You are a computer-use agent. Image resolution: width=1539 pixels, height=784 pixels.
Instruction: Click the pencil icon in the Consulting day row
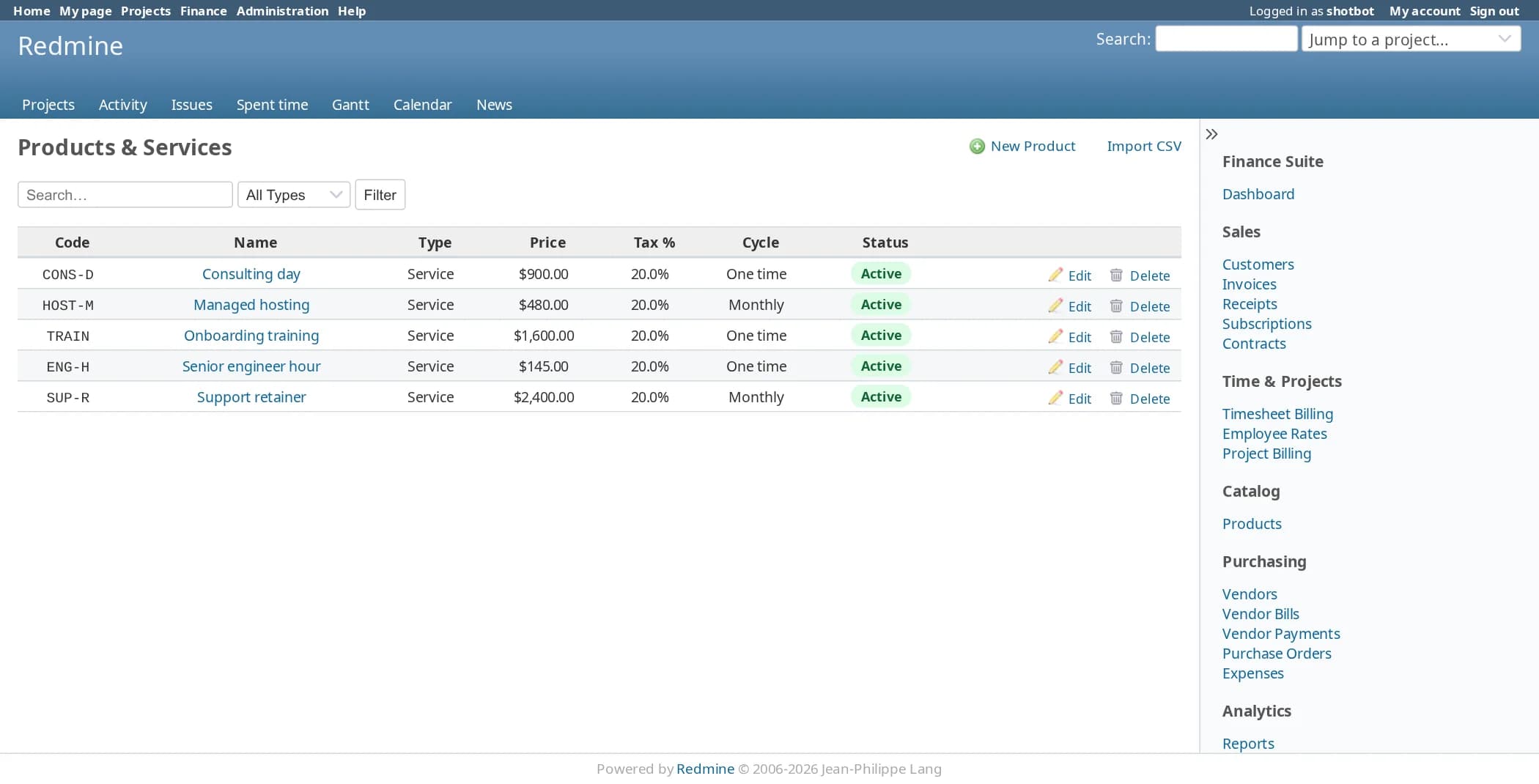point(1055,275)
